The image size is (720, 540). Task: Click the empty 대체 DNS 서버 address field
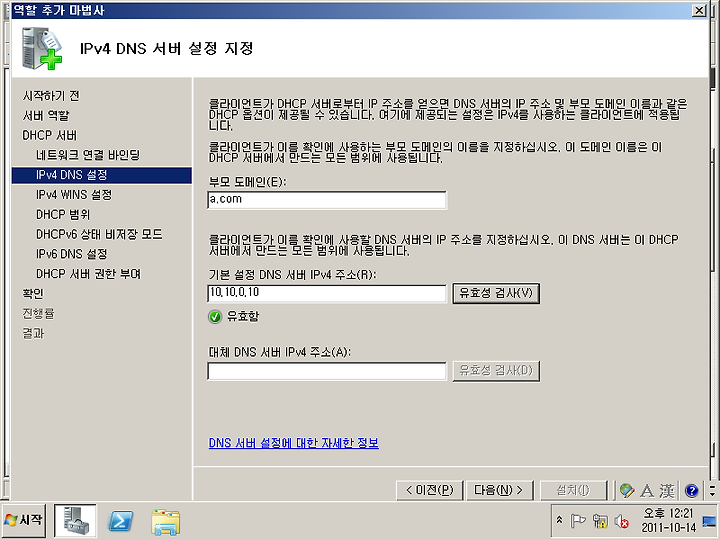[x=326, y=371]
